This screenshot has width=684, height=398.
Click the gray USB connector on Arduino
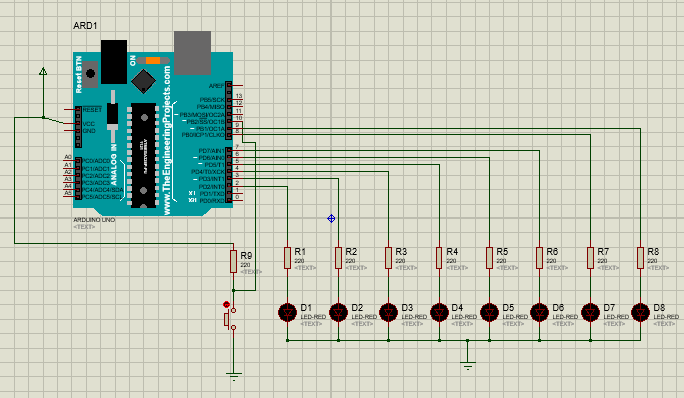pos(192,53)
